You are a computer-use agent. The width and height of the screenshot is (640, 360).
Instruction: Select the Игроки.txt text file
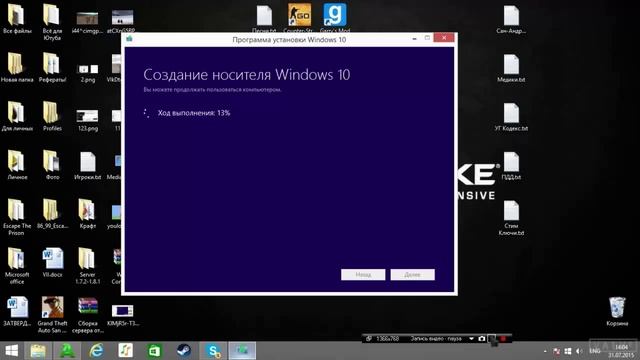point(87,166)
